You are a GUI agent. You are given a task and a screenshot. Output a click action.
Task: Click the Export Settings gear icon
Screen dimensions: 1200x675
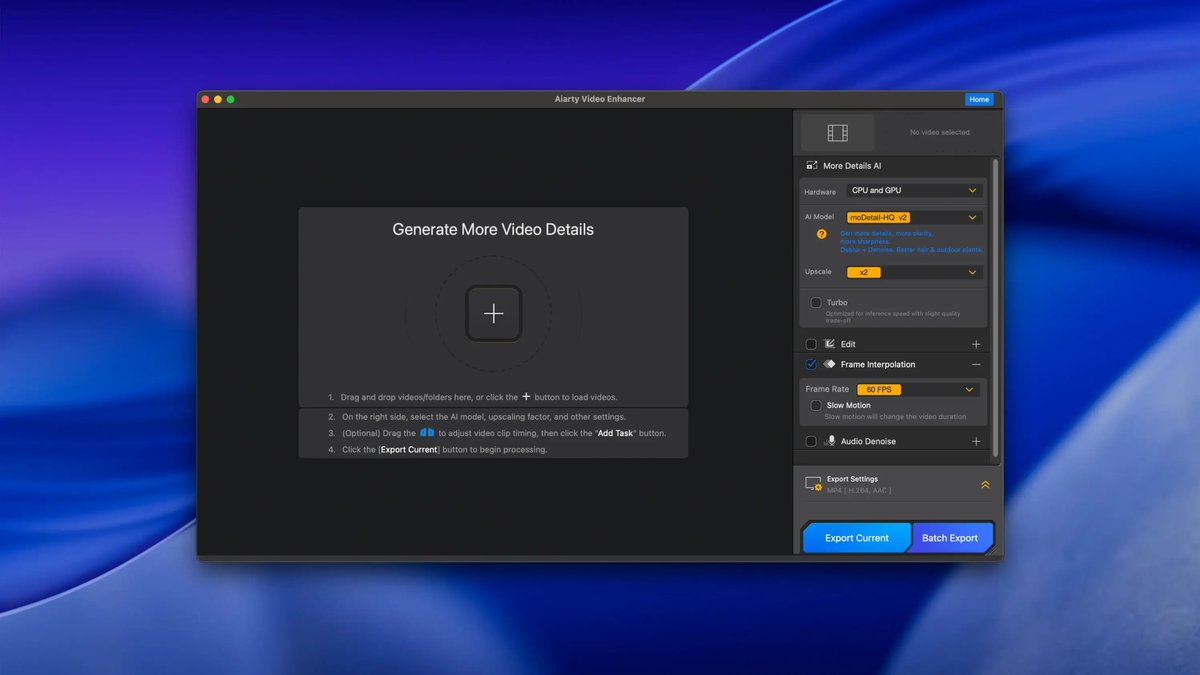[811, 483]
